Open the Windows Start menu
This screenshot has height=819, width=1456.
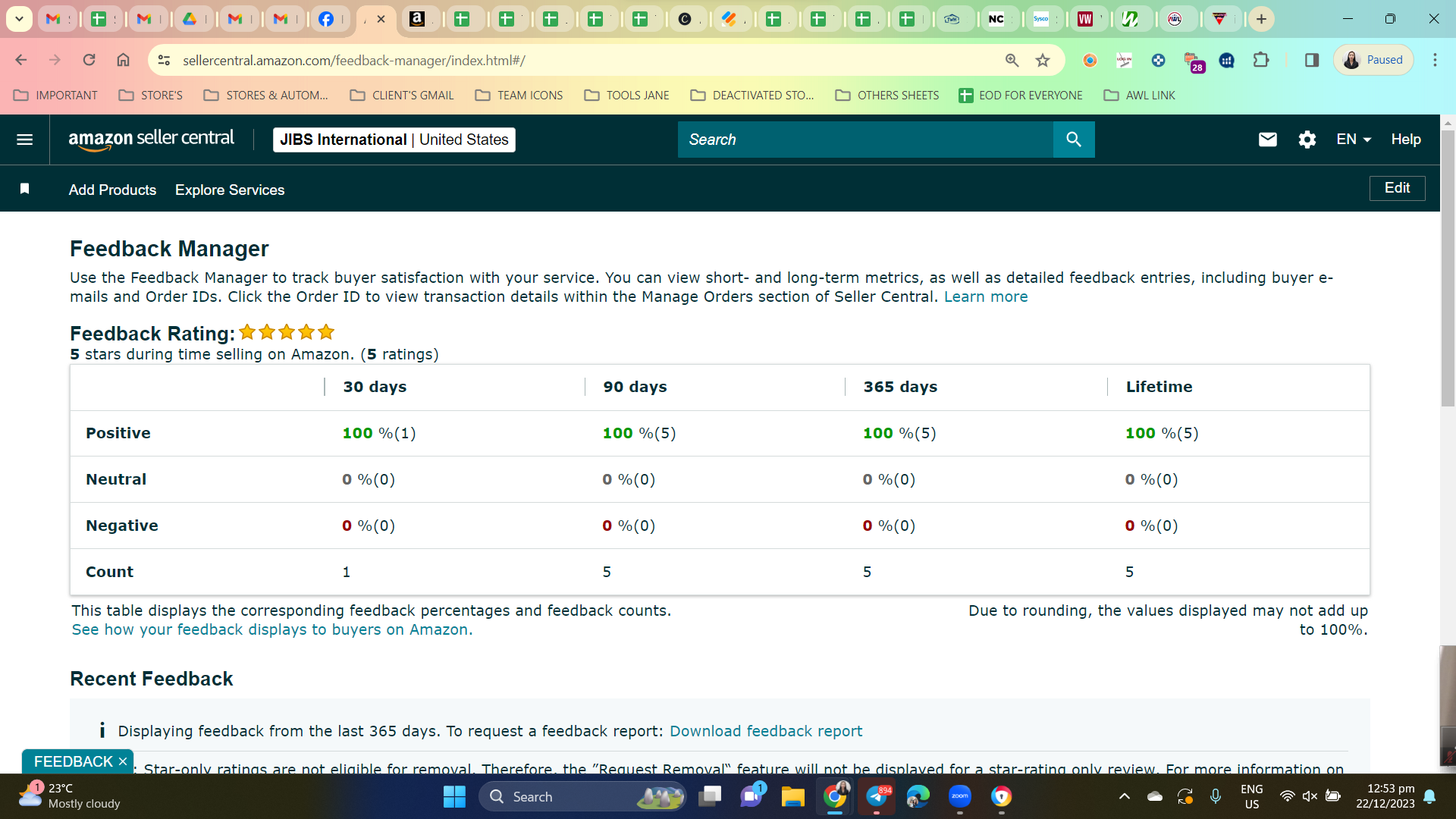coord(454,796)
